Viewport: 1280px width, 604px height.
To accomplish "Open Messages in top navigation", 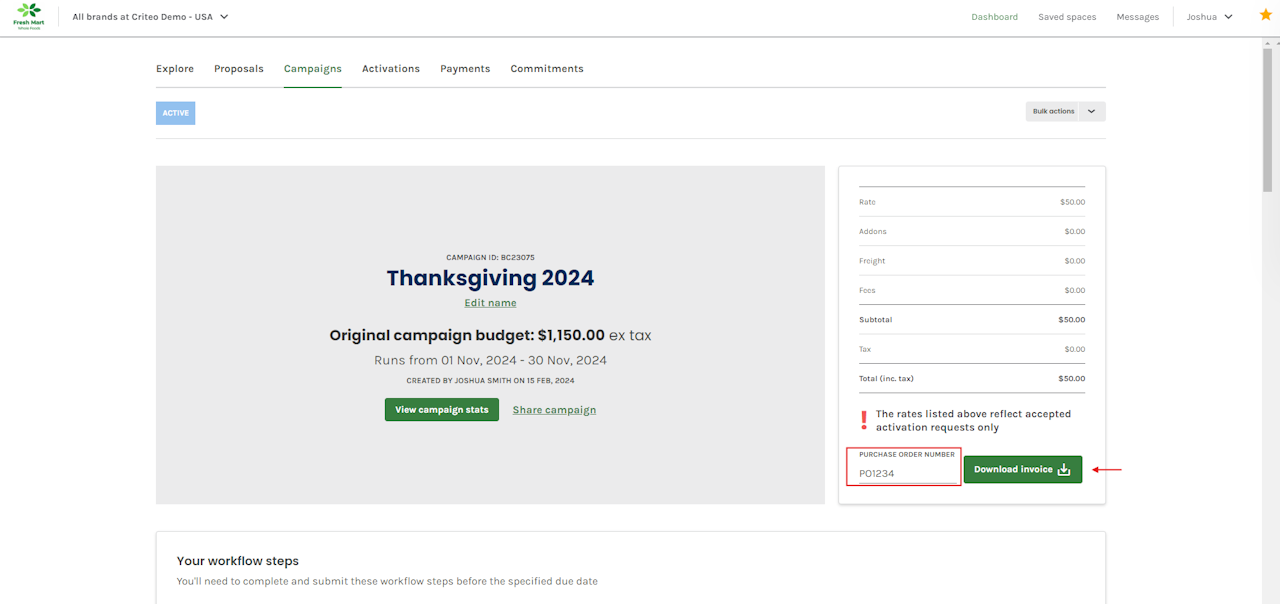I will click(x=1138, y=17).
